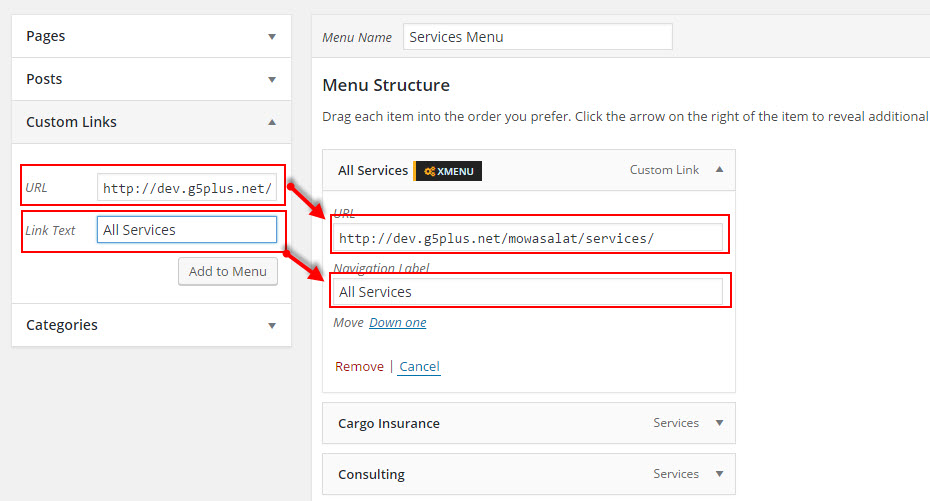
Task: Click the Link Text input field
Action: coord(187,229)
